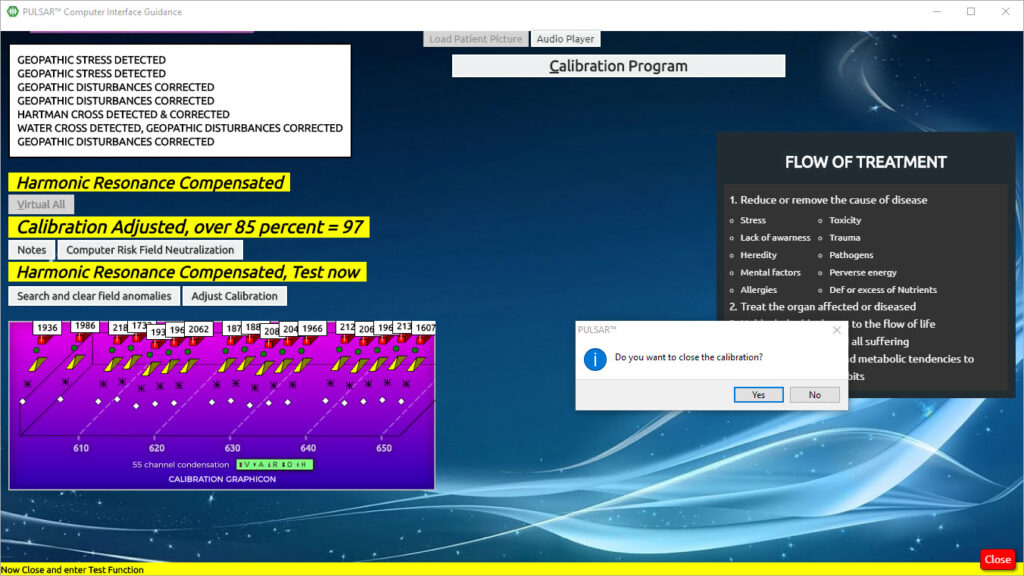Click the 1986 value label on graph
Viewport: 1024px width, 576px height.
85,326
